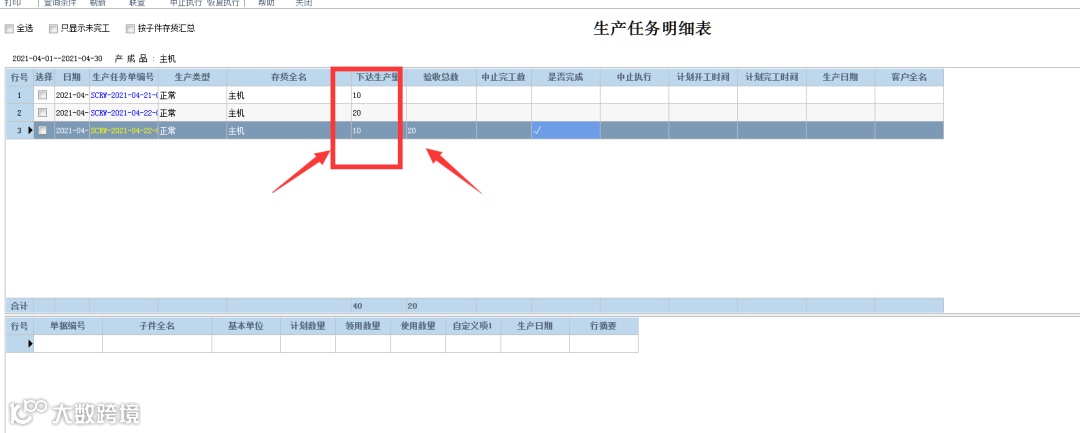Check the 选择 box in row 3

pyautogui.click(x=43, y=130)
